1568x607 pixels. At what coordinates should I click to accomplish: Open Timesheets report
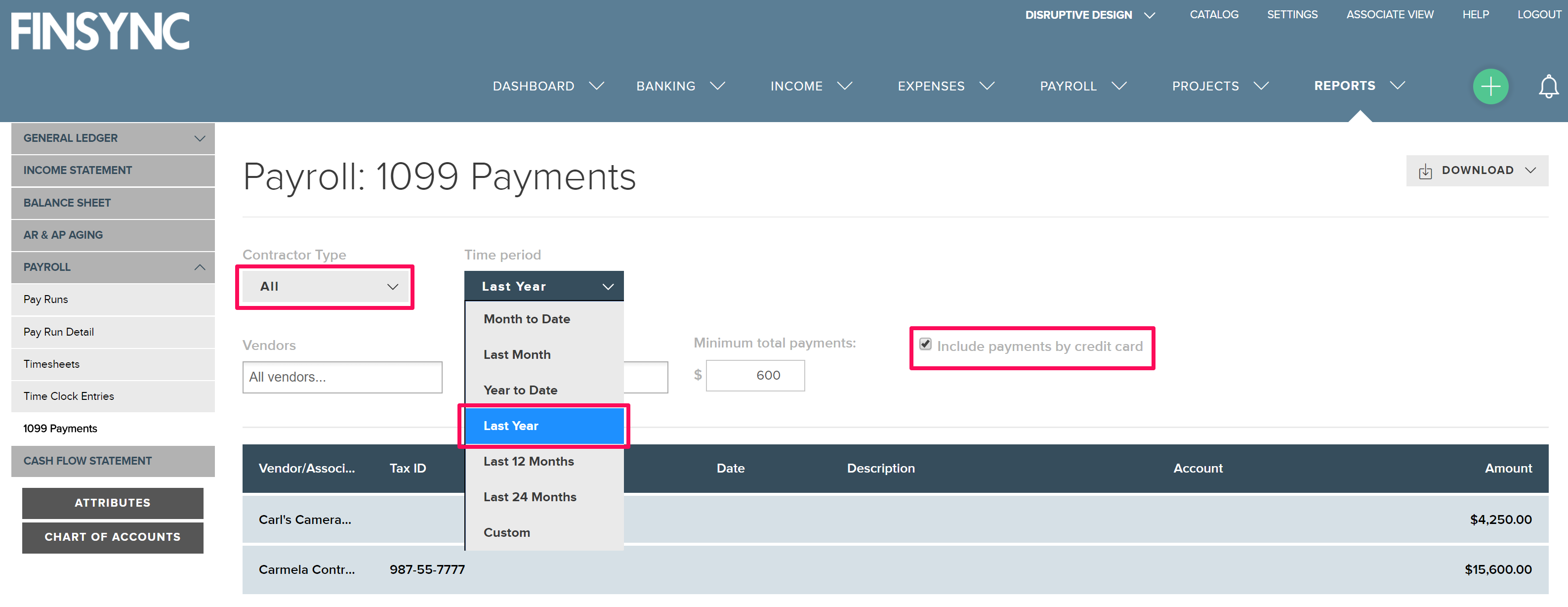point(113,364)
